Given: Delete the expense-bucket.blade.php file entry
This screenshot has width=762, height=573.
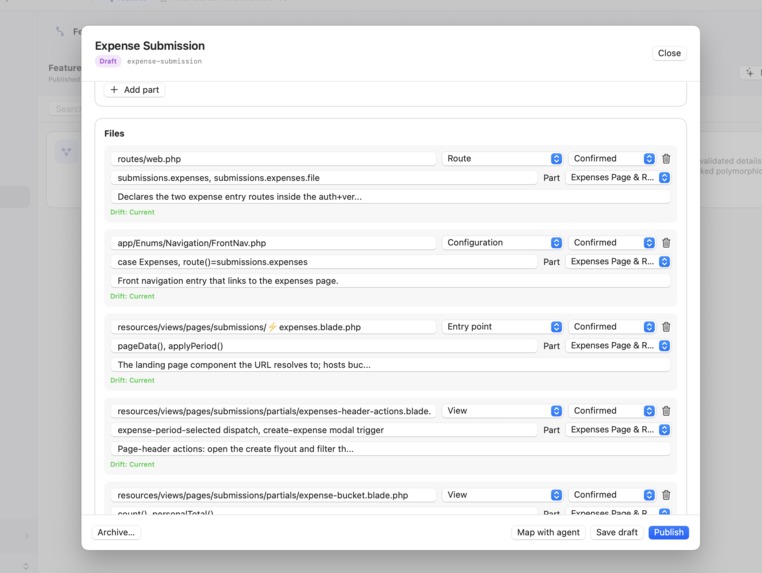Looking at the screenshot, I should [x=666, y=495].
